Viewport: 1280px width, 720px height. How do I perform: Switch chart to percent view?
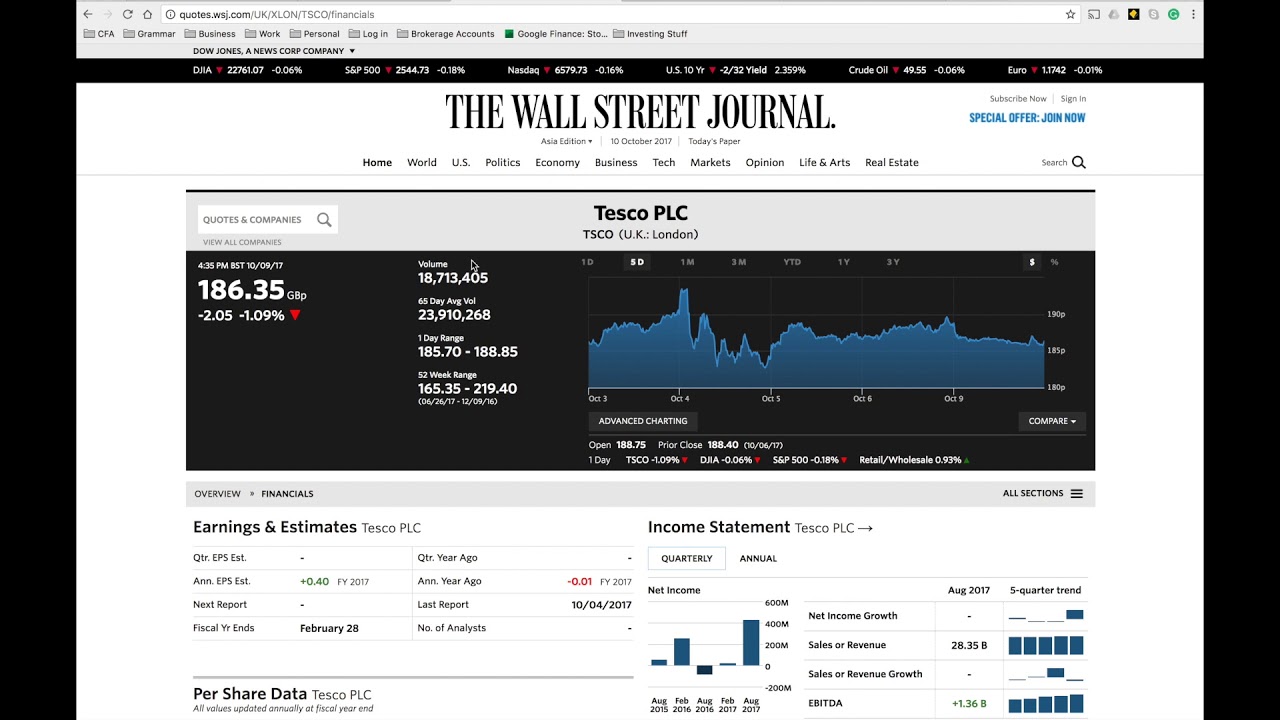tap(1054, 262)
